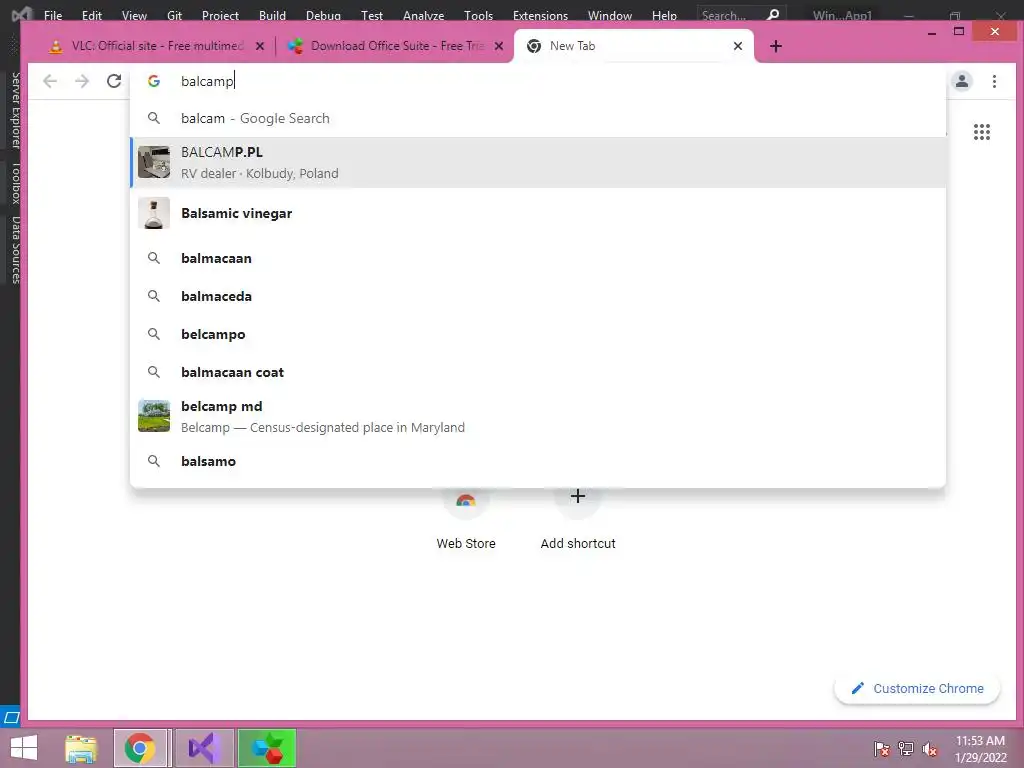Screen dimensions: 1024x768
Task: Pick the balsamo suggestion
Action: pyautogui.click(x=538, y=461)
